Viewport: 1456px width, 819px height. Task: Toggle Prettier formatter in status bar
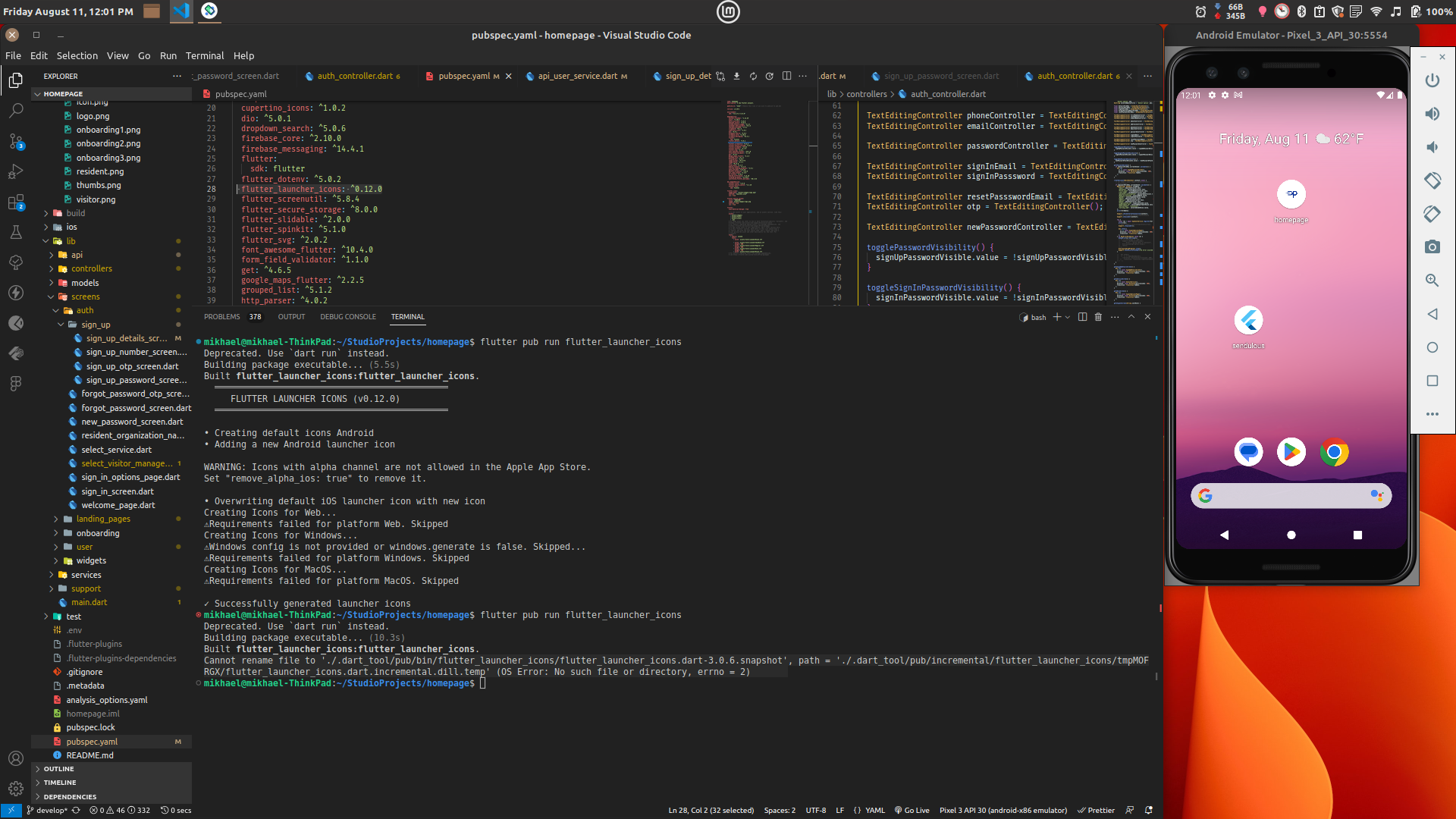[1096, 810]
